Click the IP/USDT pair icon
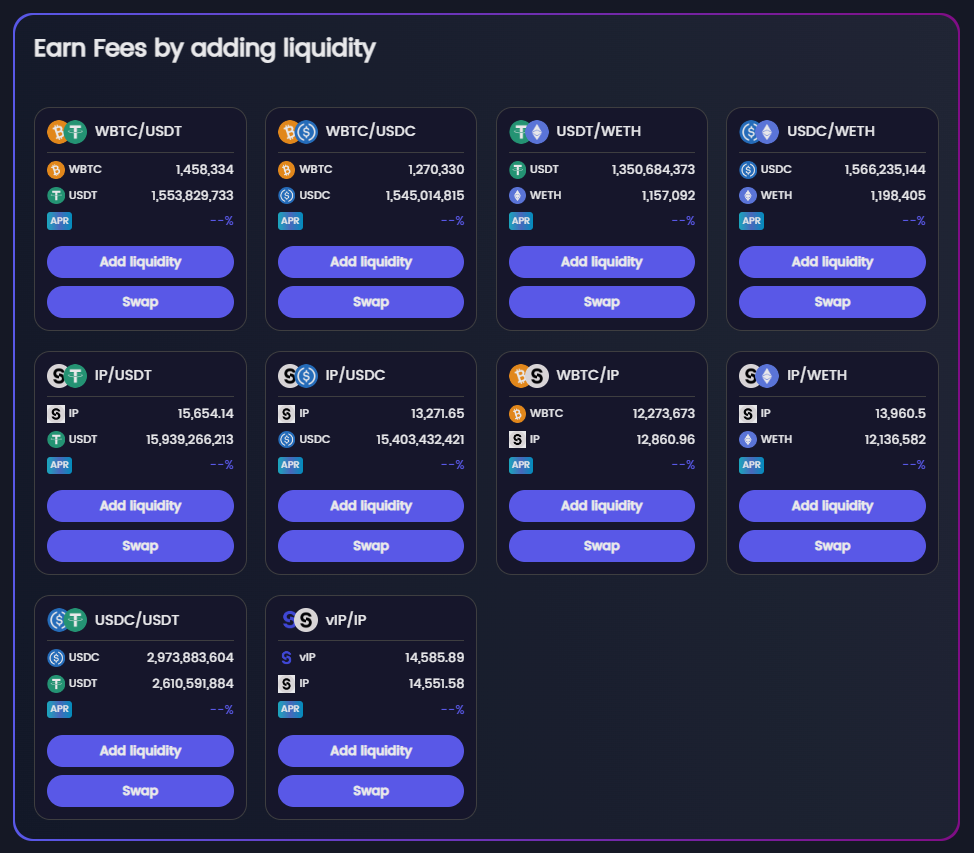Image resolution: width=974 pixels, height=853 pixels. coord(67,376)
